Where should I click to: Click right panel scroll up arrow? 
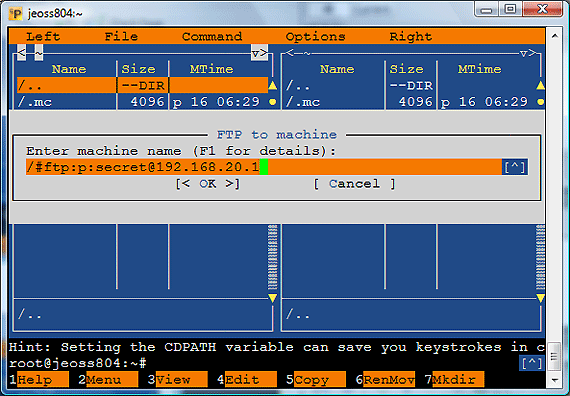541,85
